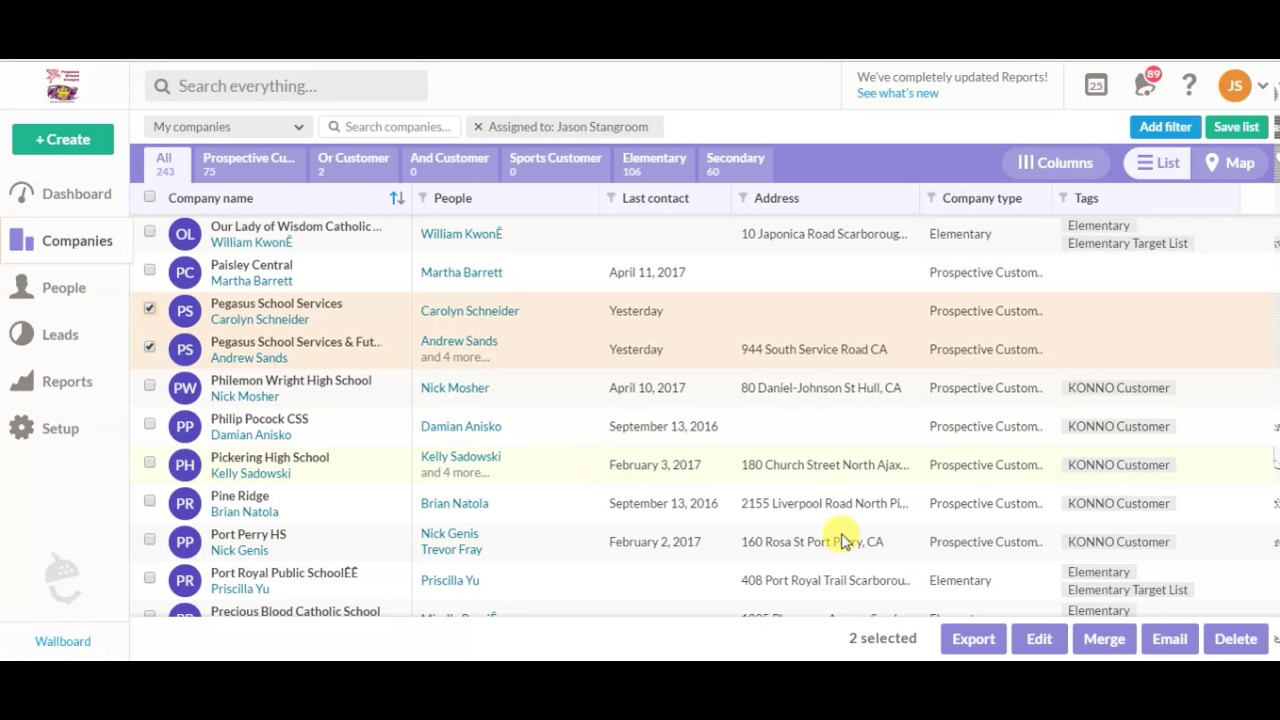Viewport: 1280px width, 720px height.
Task: Switch to Map view
Action: coord(1229,163)
